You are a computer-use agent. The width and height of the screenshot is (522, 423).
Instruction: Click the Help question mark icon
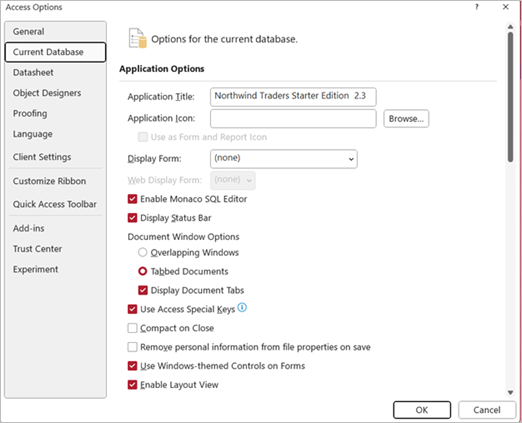(477, 7)
